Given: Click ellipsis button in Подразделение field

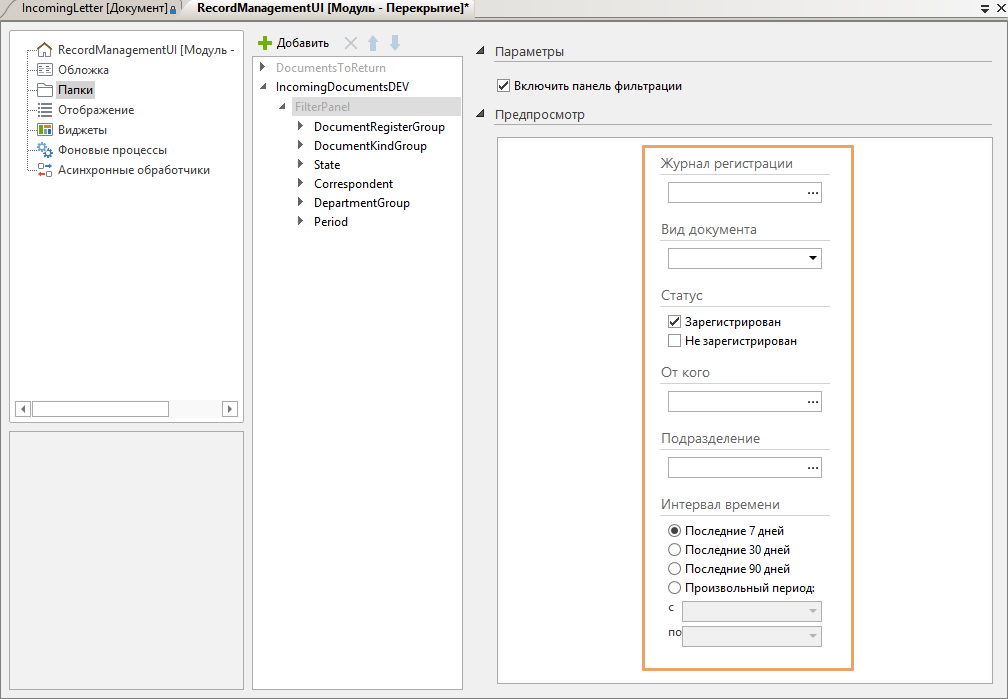Looking at the screenshot, I should pyautogui.click(x=812, y=467).
